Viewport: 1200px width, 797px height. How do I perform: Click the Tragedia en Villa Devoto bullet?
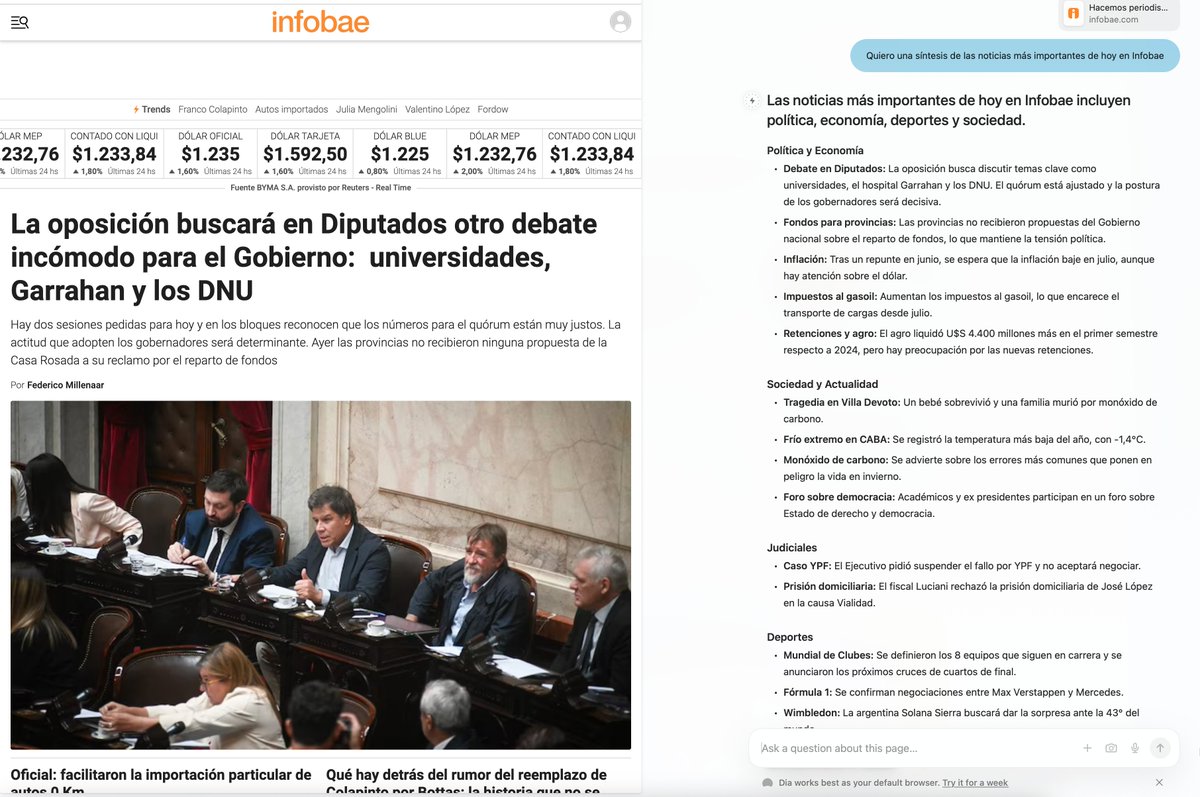tap(970, 410)
